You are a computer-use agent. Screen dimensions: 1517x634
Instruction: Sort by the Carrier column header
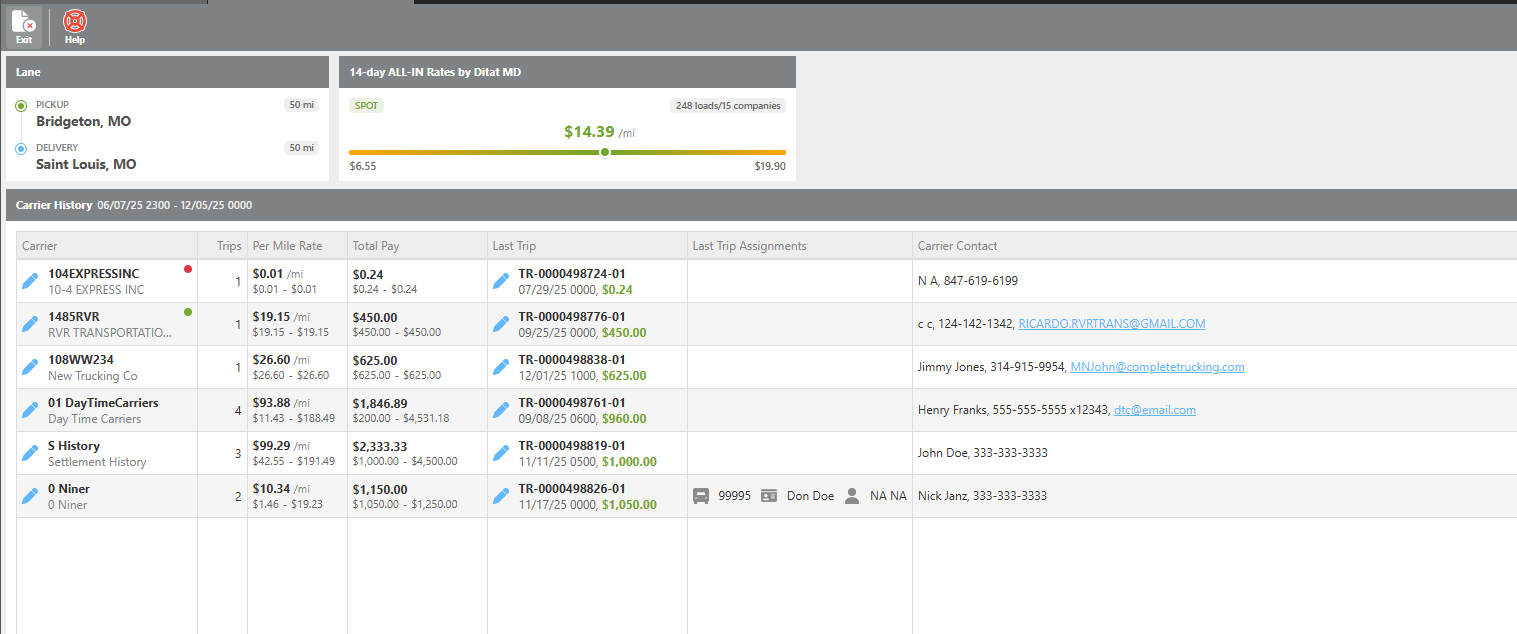click(40, 246)
